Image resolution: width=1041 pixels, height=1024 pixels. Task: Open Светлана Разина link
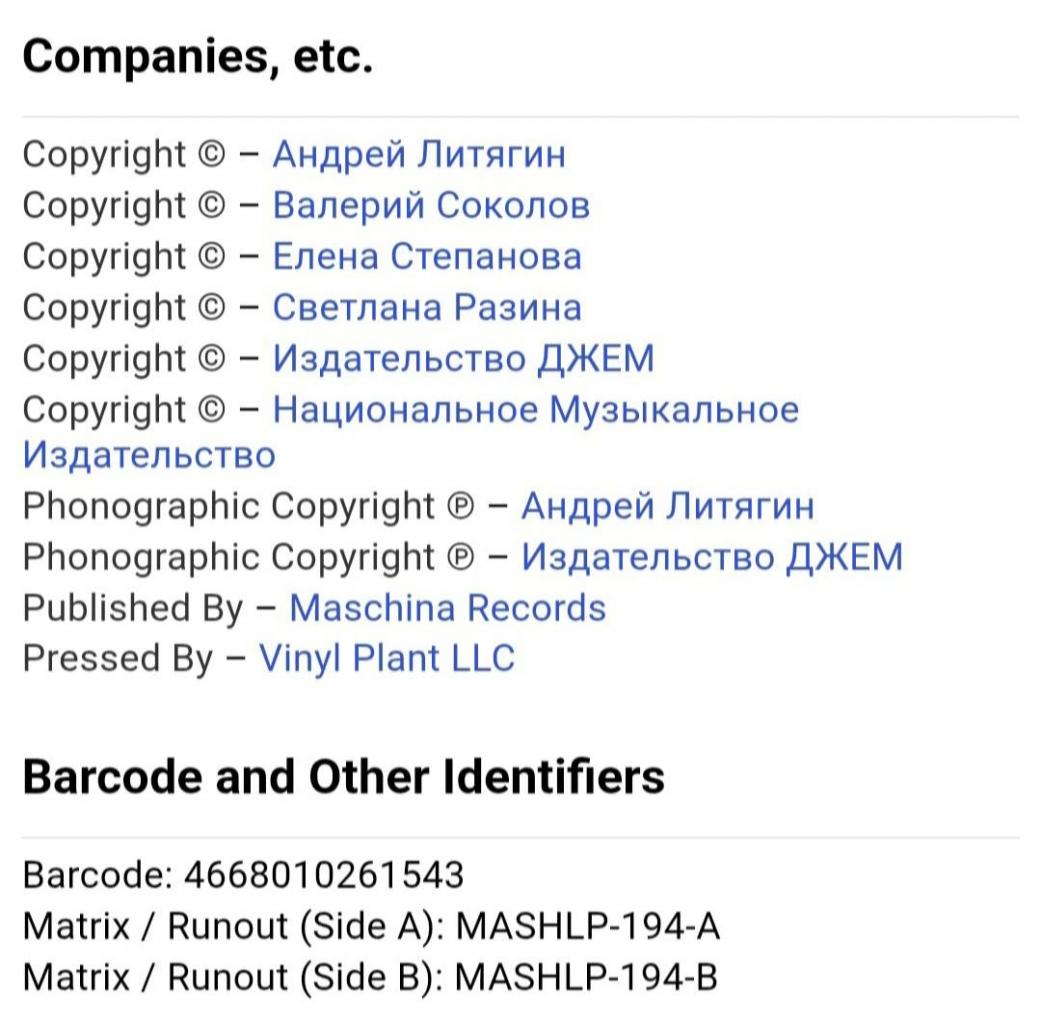coord(427,307)
